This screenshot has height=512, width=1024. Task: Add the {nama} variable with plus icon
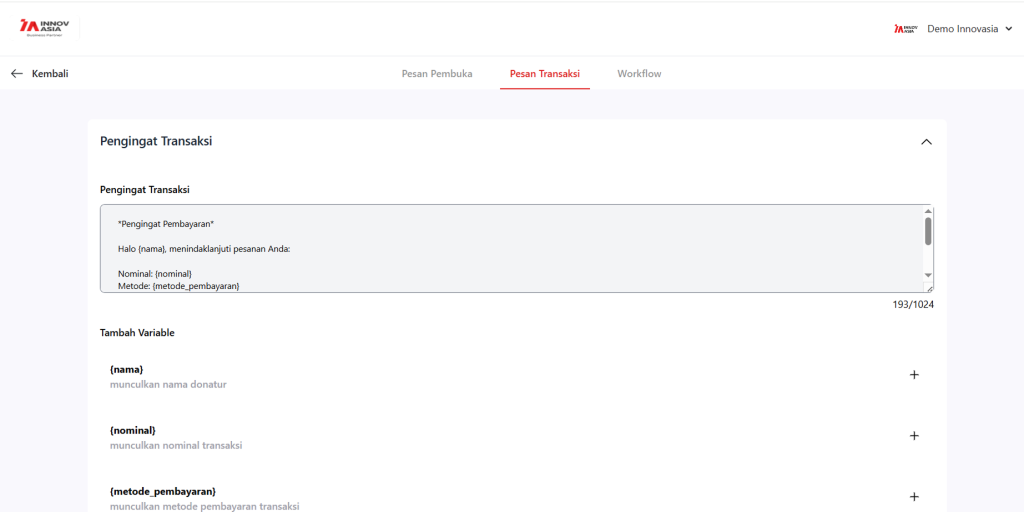click(x=913, y=375)
